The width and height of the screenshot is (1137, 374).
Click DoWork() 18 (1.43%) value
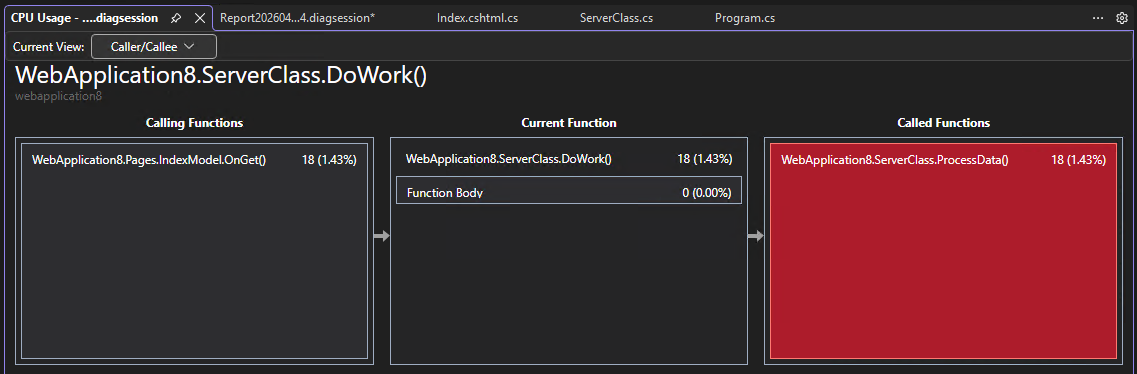[704, 159]
